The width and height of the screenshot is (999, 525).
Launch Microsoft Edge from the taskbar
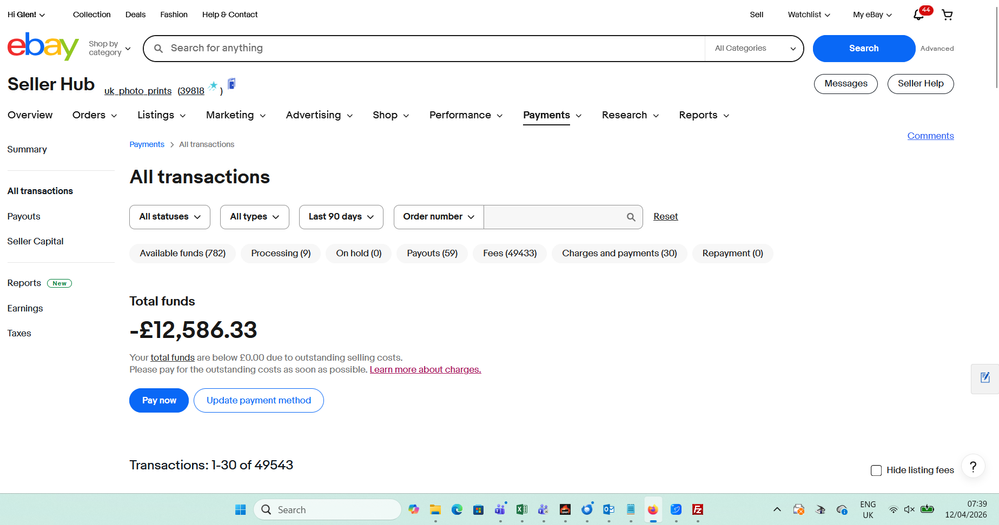457,510
